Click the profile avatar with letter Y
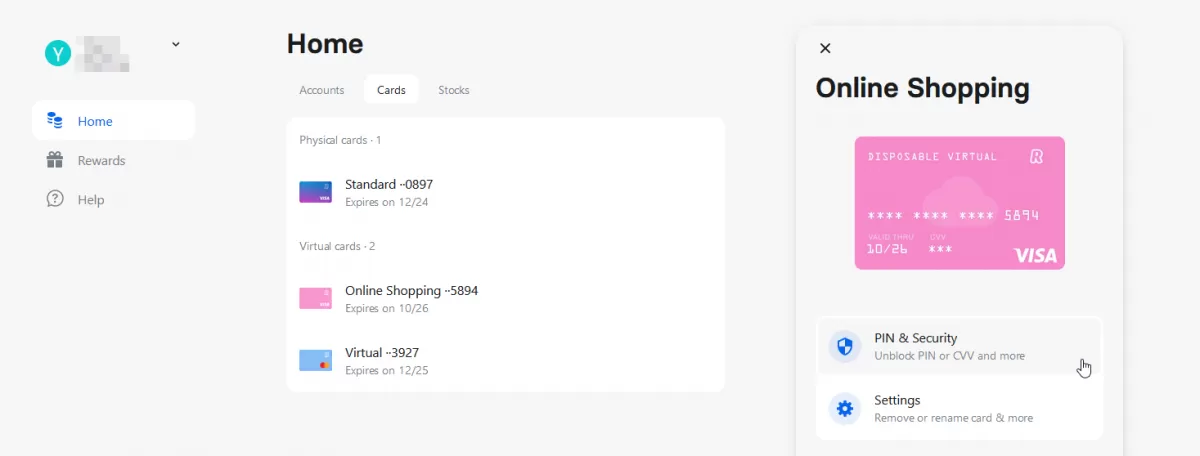 58,54
